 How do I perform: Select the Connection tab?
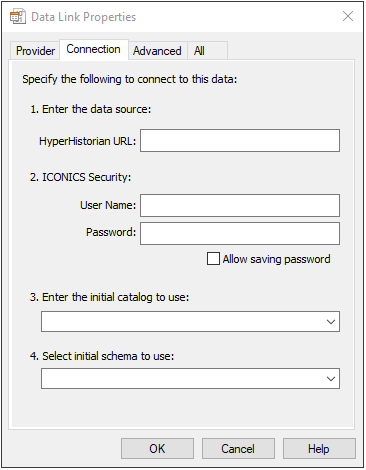[94, 49]
